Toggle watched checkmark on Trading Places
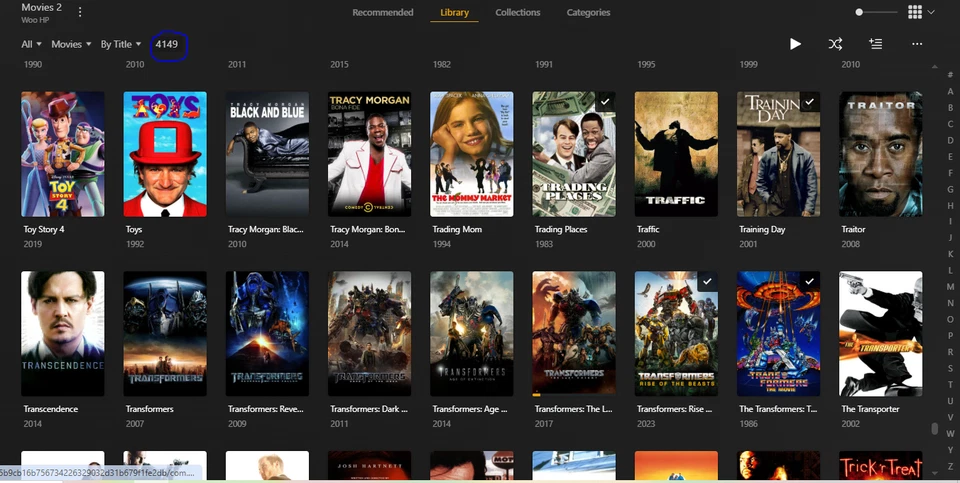Image resolution: width=960 pixels, height=483 pixels. (x=605, y=102)
